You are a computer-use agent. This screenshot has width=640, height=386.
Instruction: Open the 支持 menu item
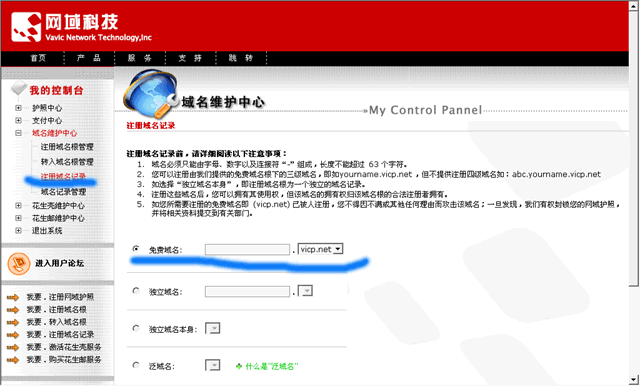[190, 58]
